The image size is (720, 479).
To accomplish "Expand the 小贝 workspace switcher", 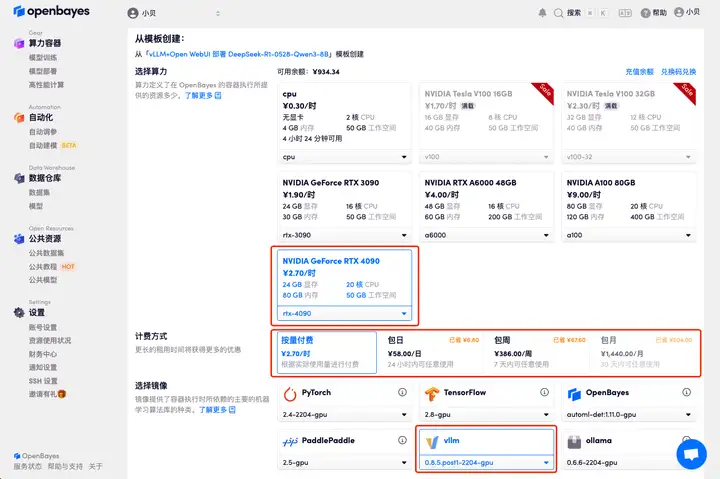I will pyautogui.click(x=218, y=13).
